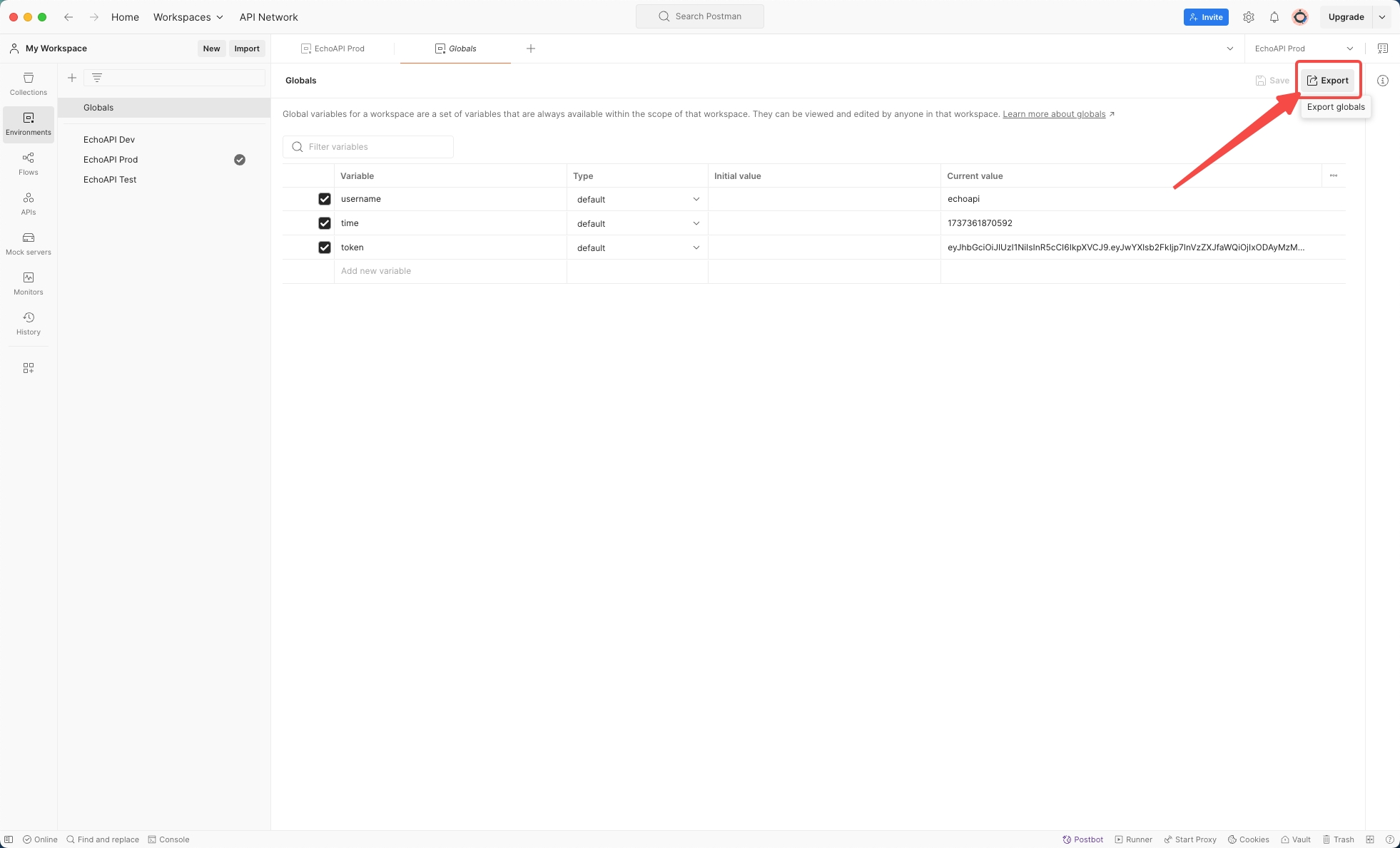Toggle sidebar from the status bar icon
Image resolution: width=1400 pixels, height=848 pixels.
[x=9, y=839]
